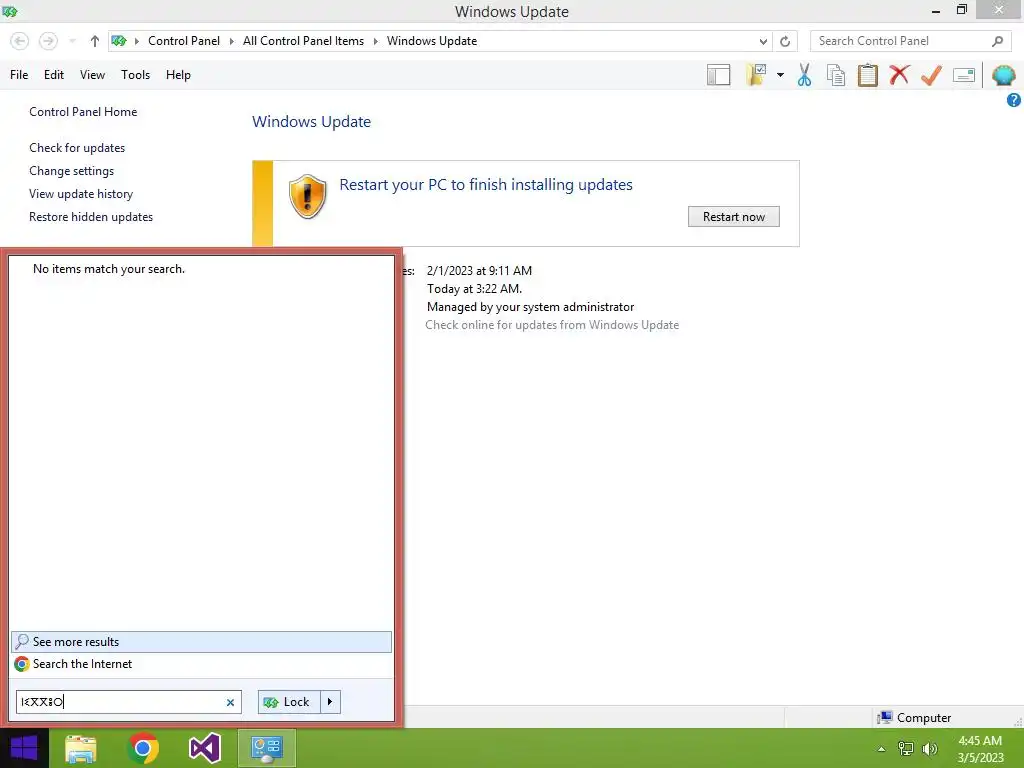Click the search magnifier icon
Image resolution: width=1024 pixels, height=768 pixels.
(x=997, y=41)
